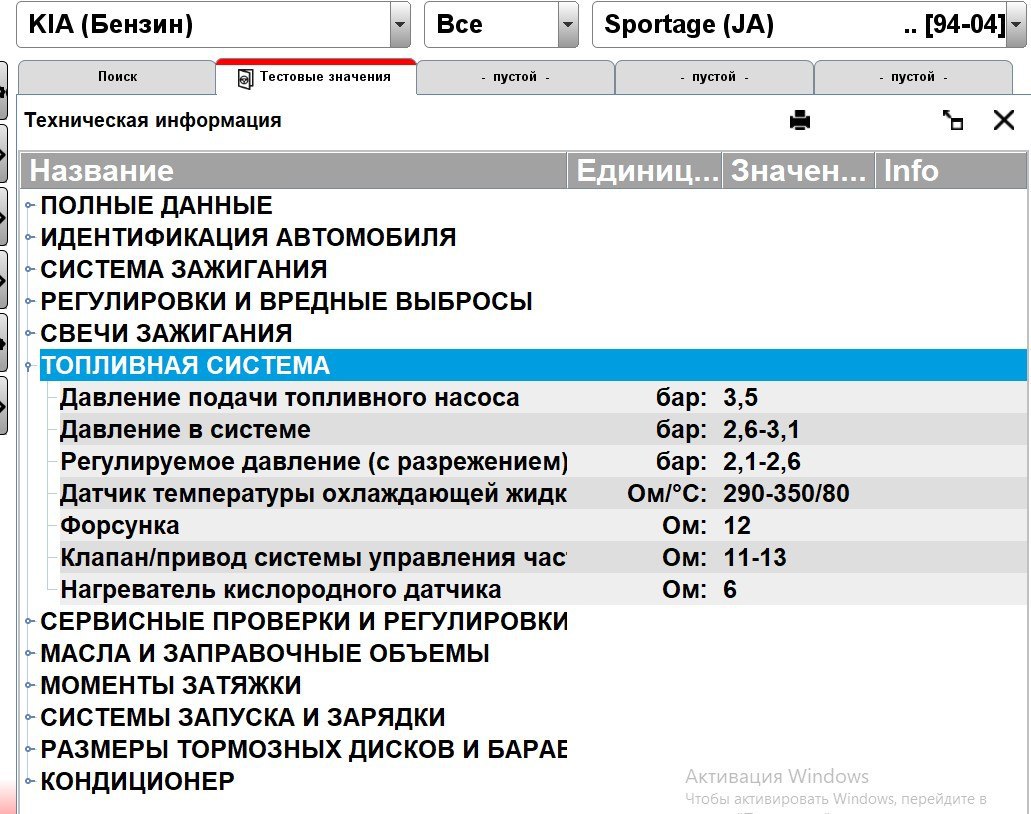Select the КОНДИЦИОНЕР category

pyautogui.click(x=137, y=781)
